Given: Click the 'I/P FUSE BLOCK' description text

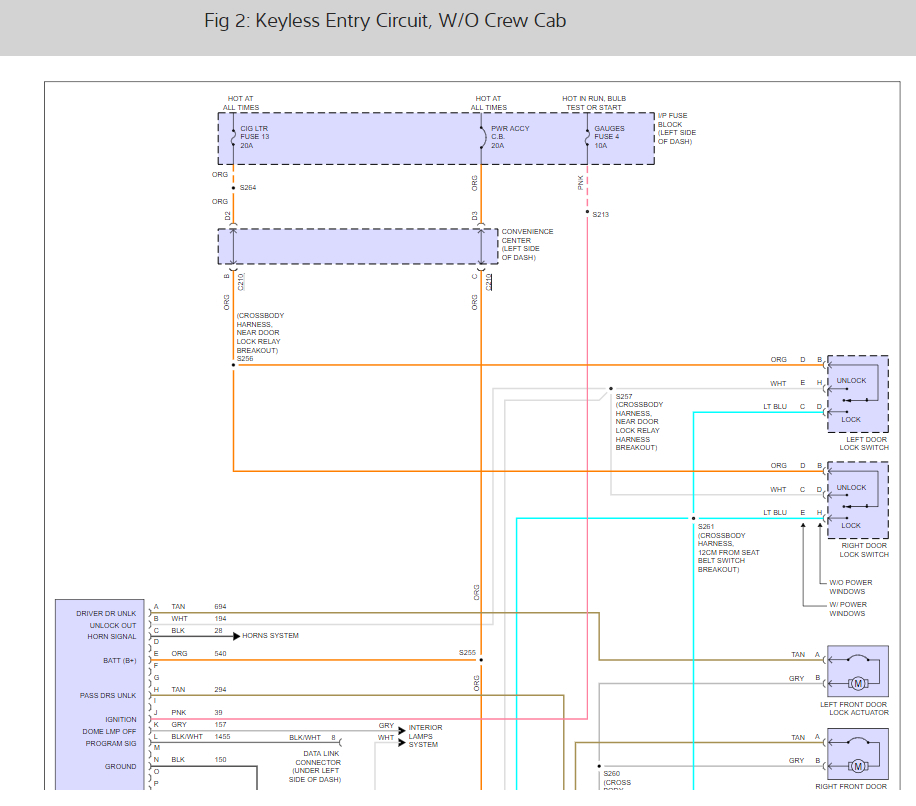Looking at the screenshot, I should click(676, 128).
